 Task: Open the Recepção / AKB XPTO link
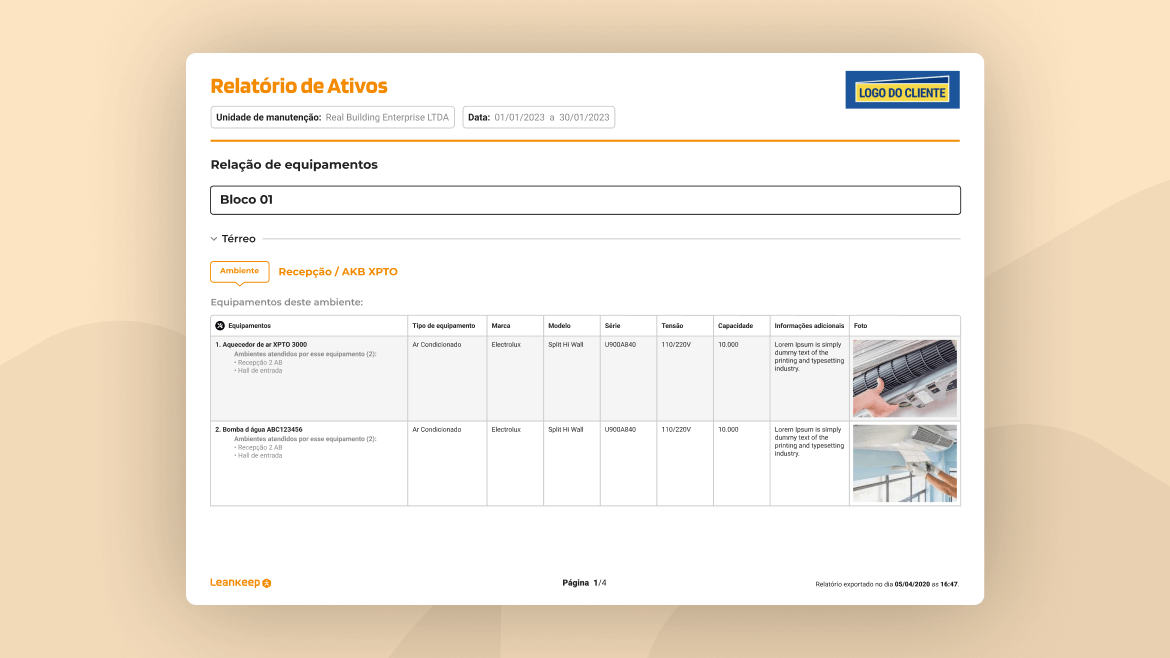337,272
